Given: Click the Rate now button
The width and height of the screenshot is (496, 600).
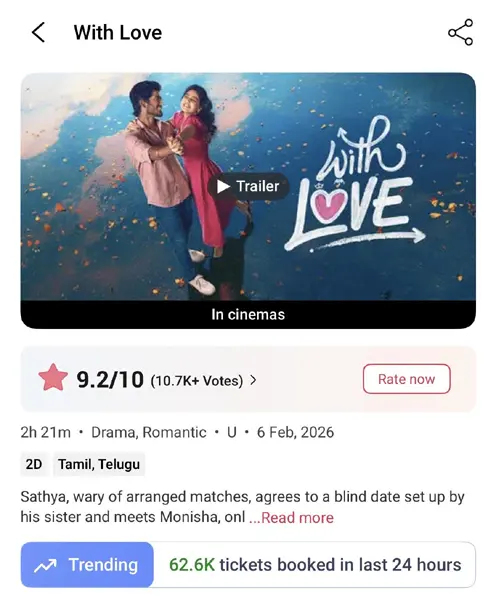Looking at the screenshot, I should point(406,379).
